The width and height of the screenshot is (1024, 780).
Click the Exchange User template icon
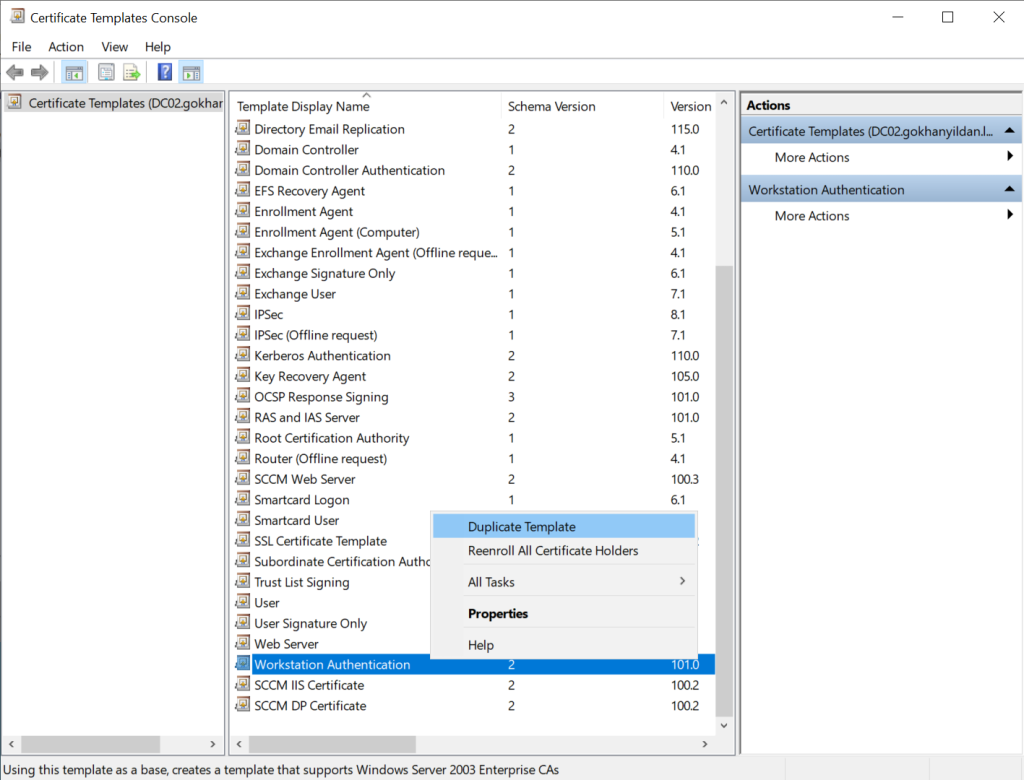pos(243,293)
